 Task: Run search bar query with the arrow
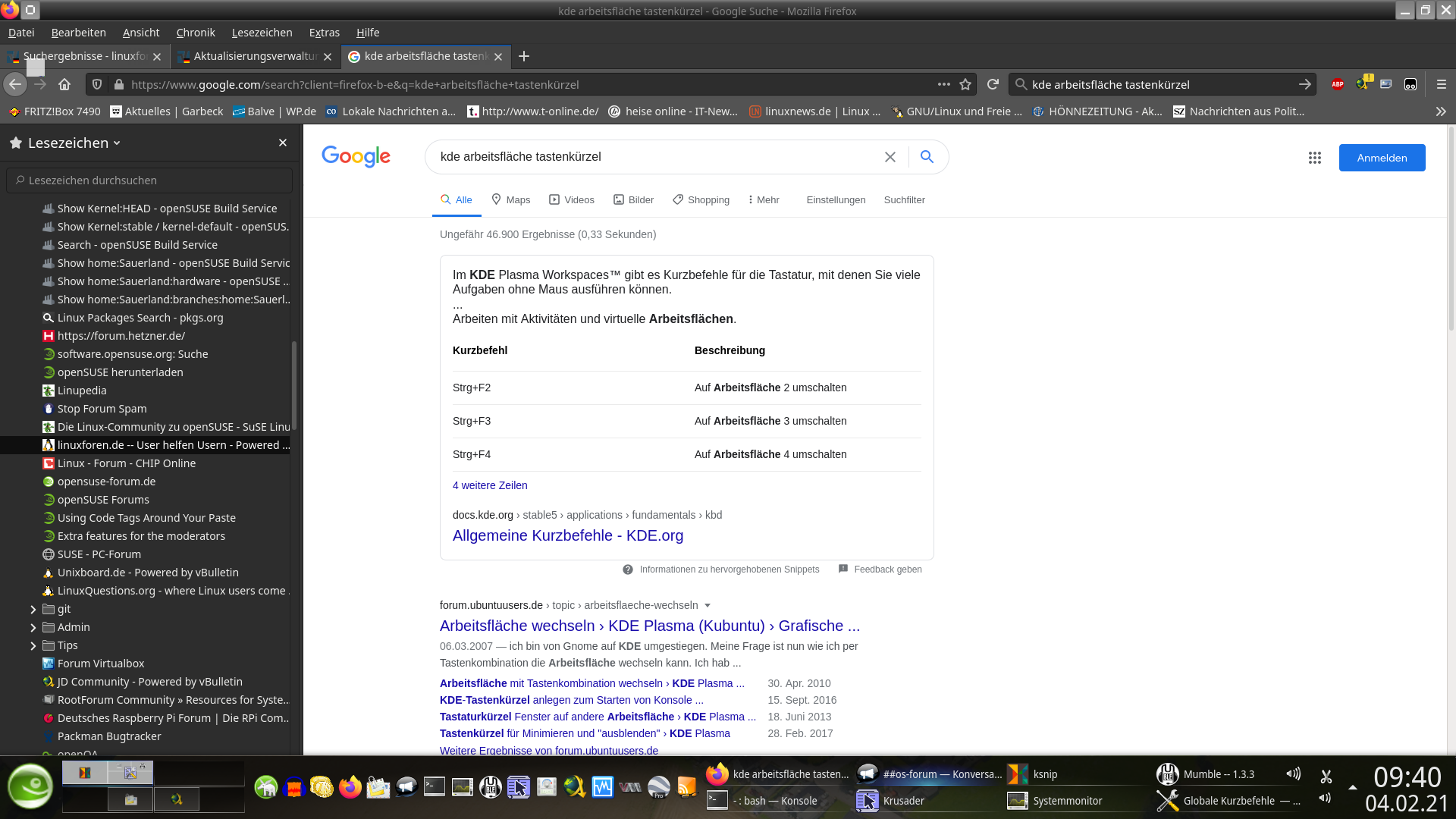(1304, 84)
